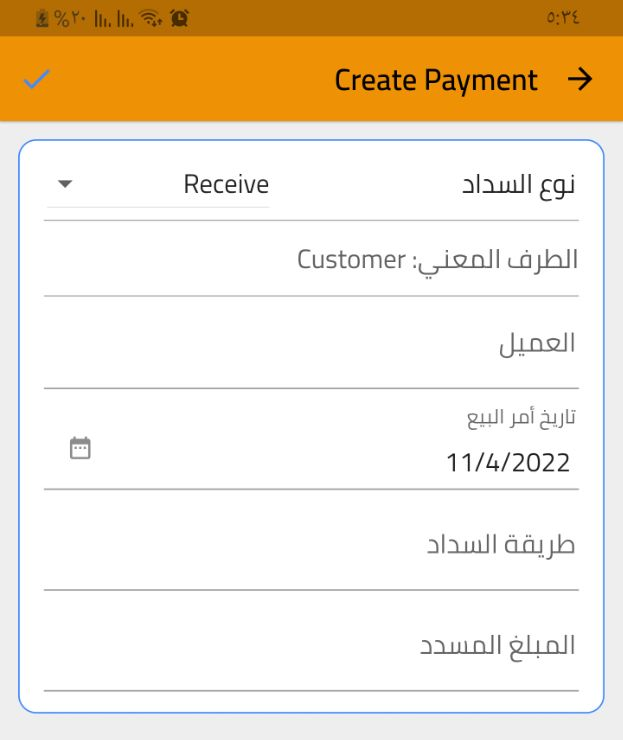
Task: Open the calendar date picker icon
Action: (80, 448)
